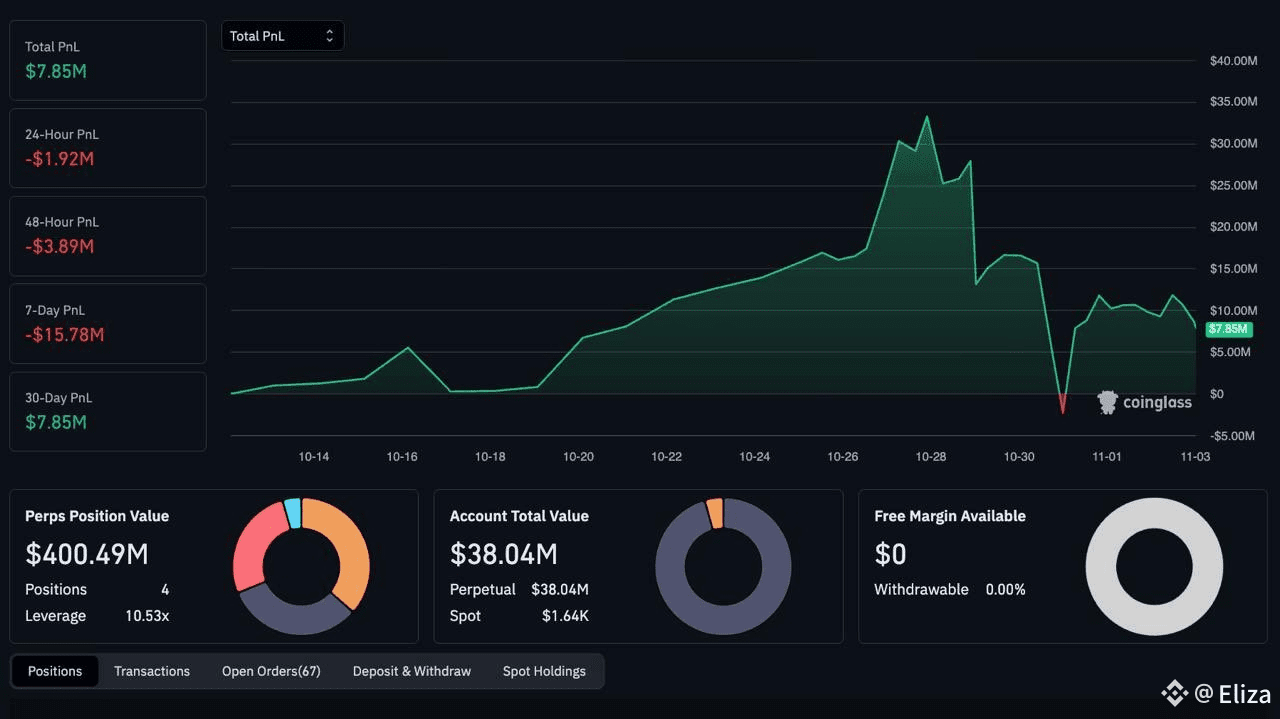The height and width of the screenshot is (719, 1280).
Task: Click the pink segment of Perps donut
Action: tap(254, 545)
